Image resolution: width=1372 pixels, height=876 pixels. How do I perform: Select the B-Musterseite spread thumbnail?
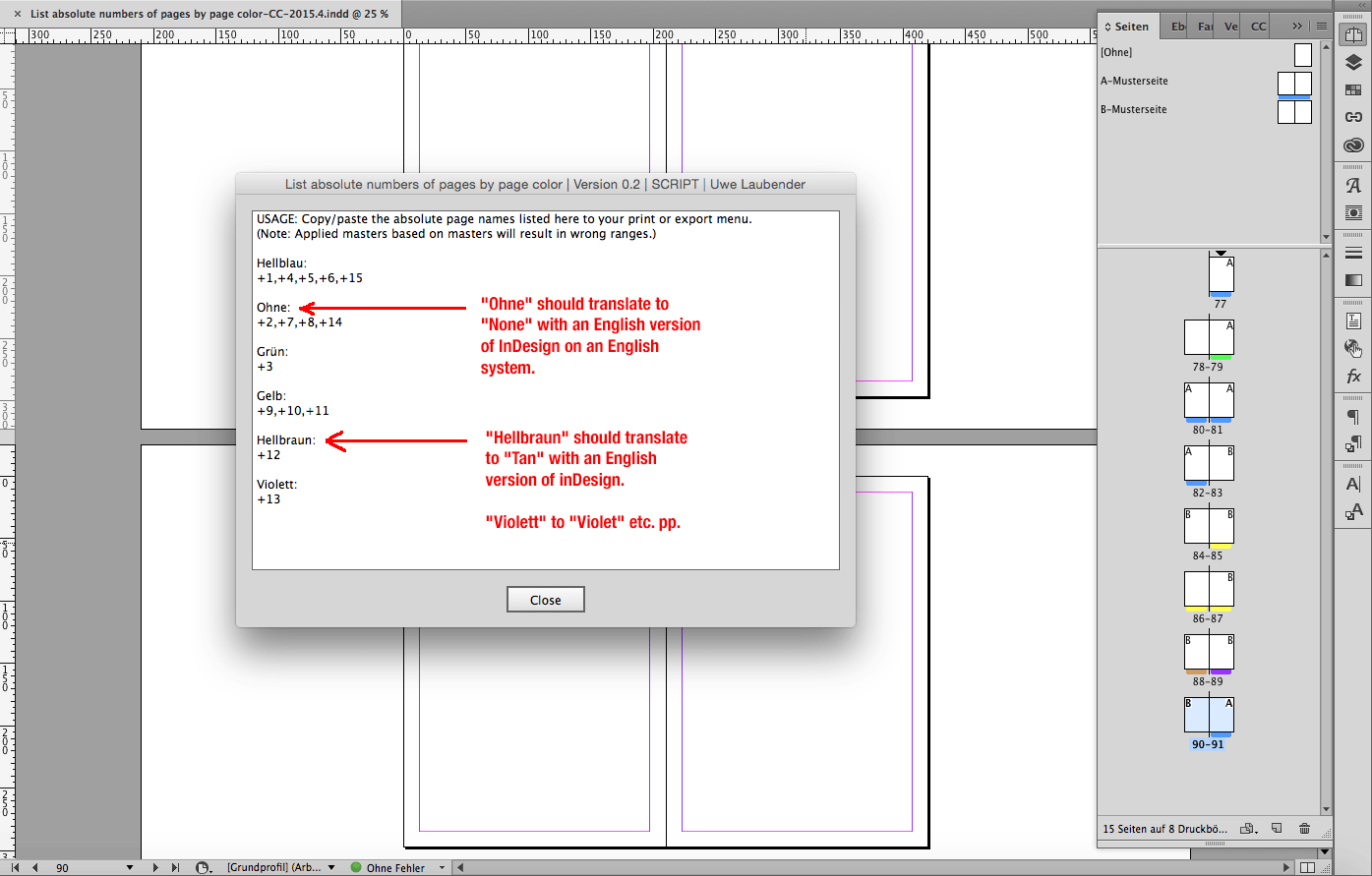click(x=1294, y=111)
